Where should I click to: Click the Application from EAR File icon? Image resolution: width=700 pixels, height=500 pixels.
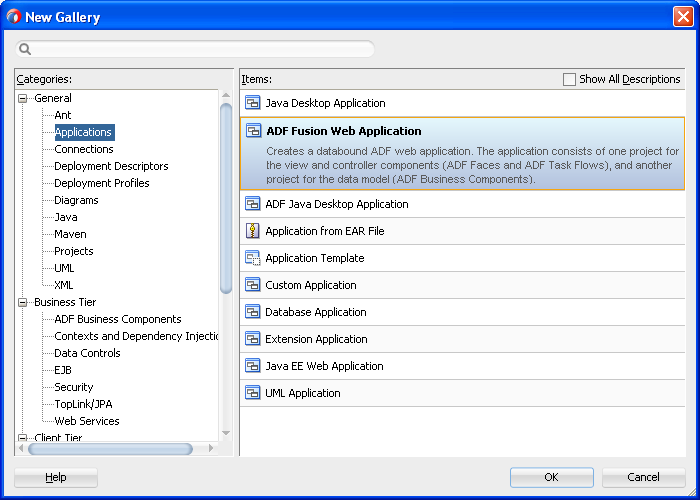click(x=253, y=231)
